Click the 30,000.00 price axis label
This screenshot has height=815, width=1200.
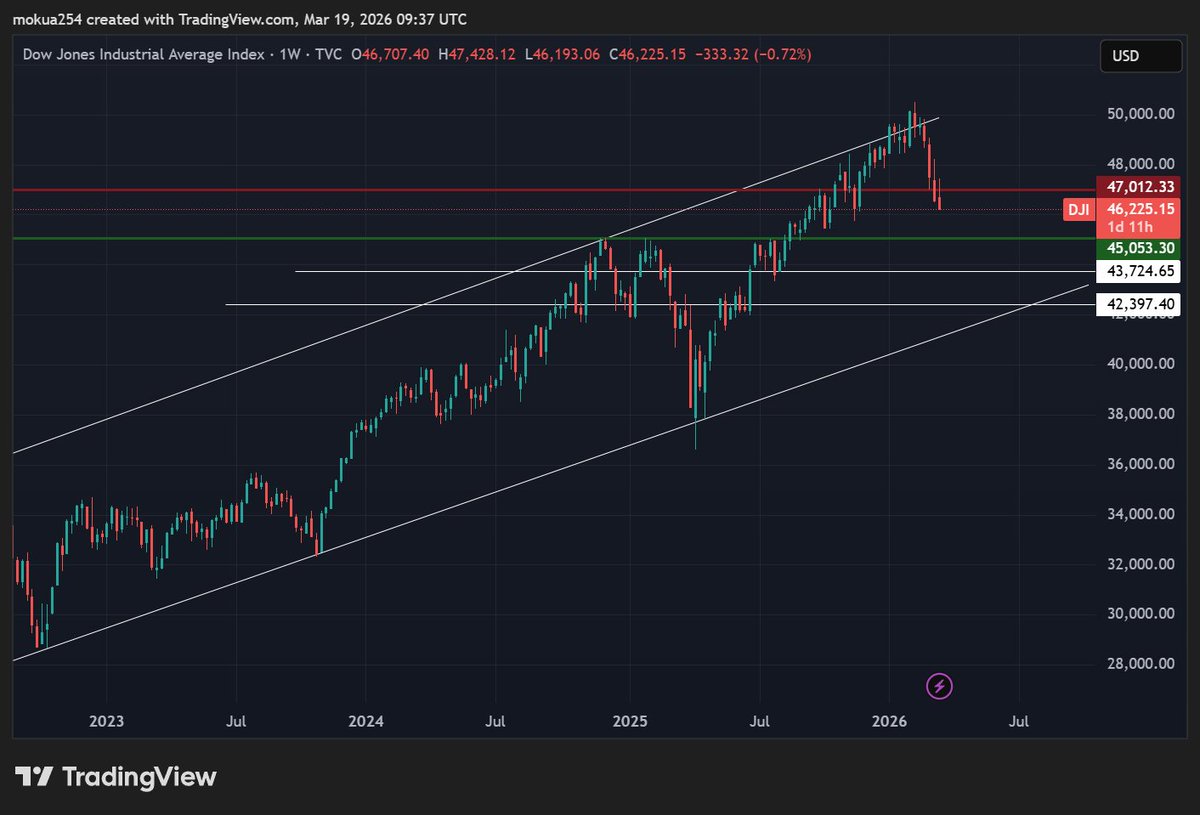1140,614
